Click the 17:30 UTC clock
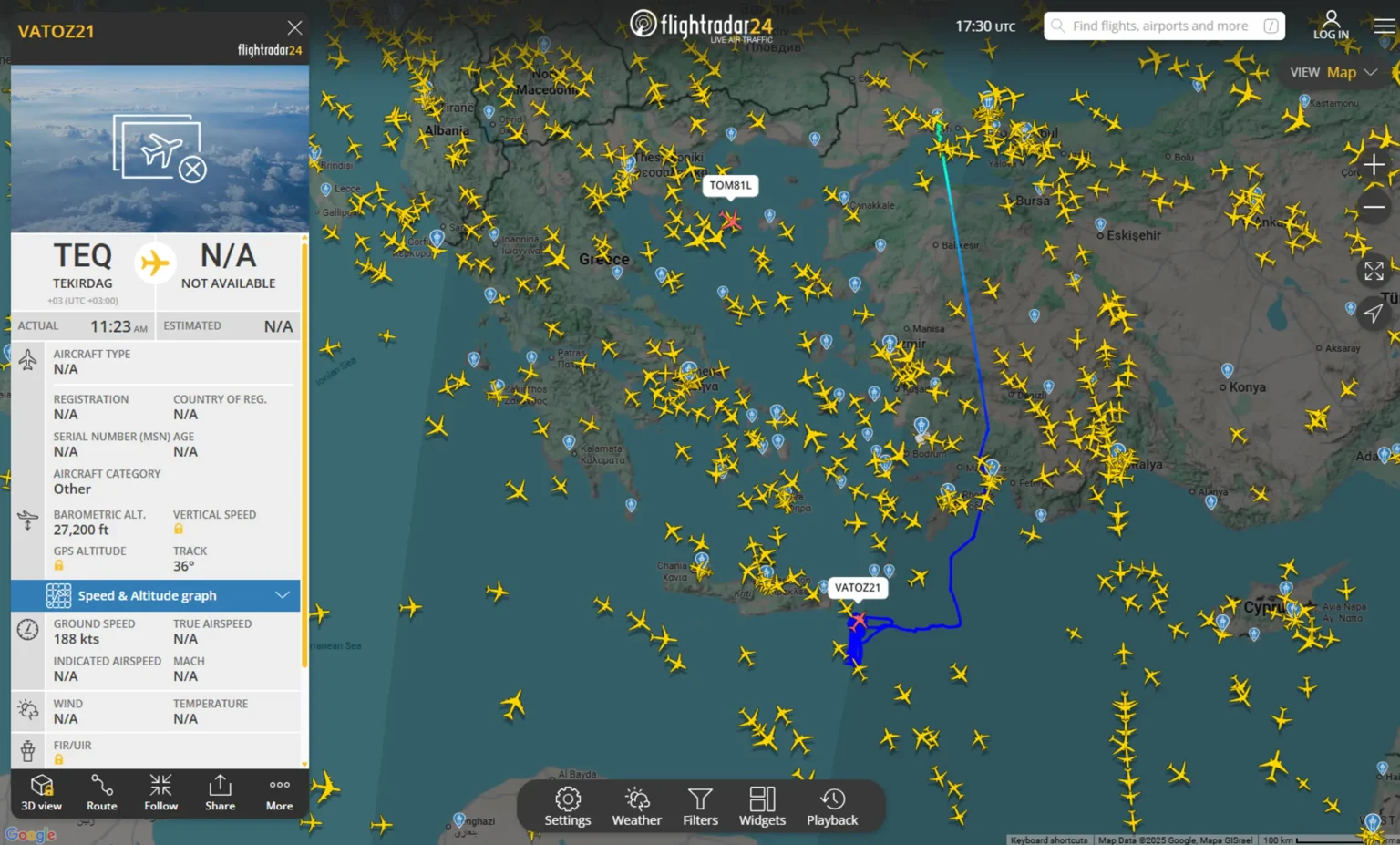 point(985,26)
